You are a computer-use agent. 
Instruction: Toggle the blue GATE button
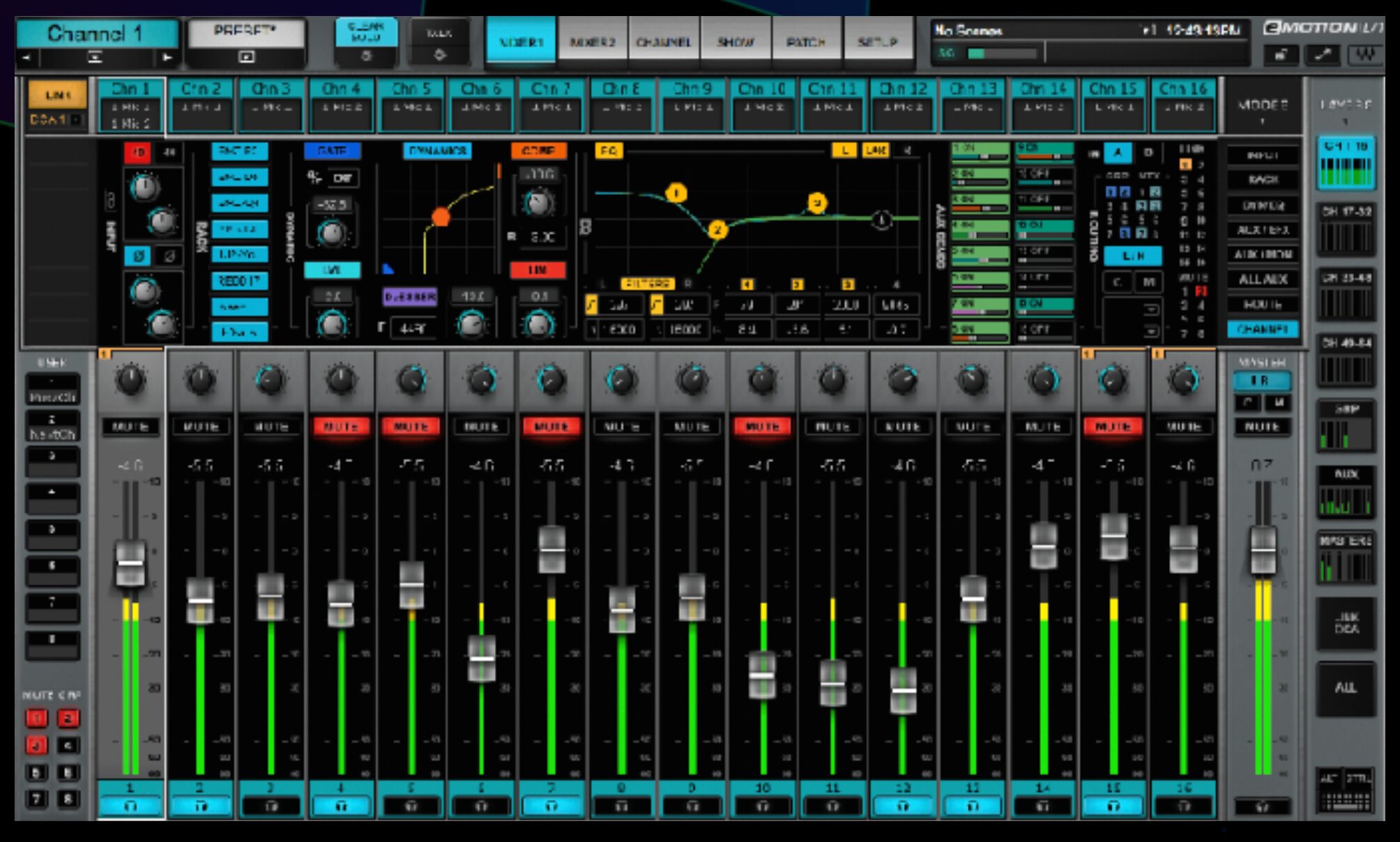click(332, 151)
